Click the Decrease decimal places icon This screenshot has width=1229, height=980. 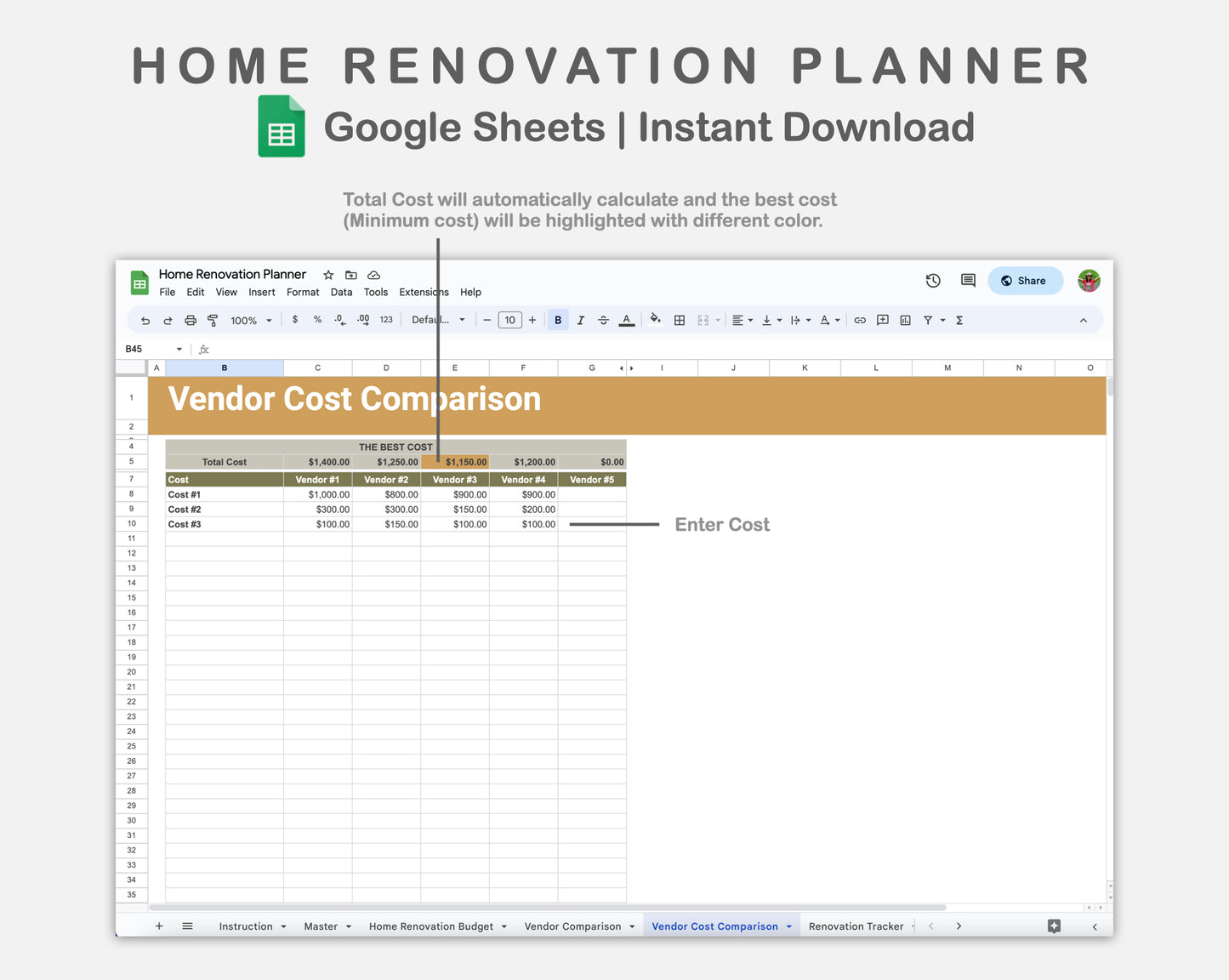point(339,320)
